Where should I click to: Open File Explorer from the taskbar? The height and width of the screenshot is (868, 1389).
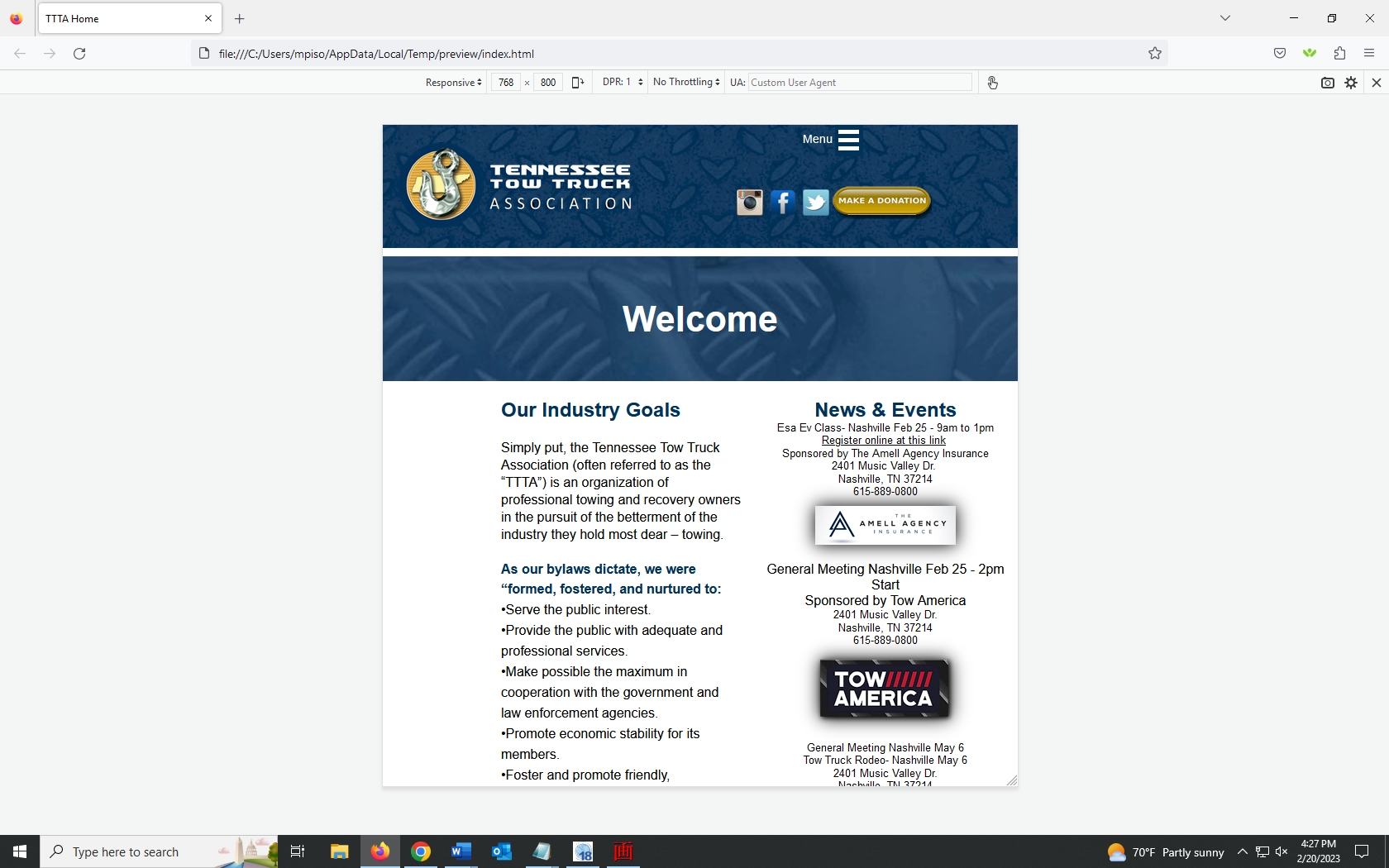click(x=339, y=851)
